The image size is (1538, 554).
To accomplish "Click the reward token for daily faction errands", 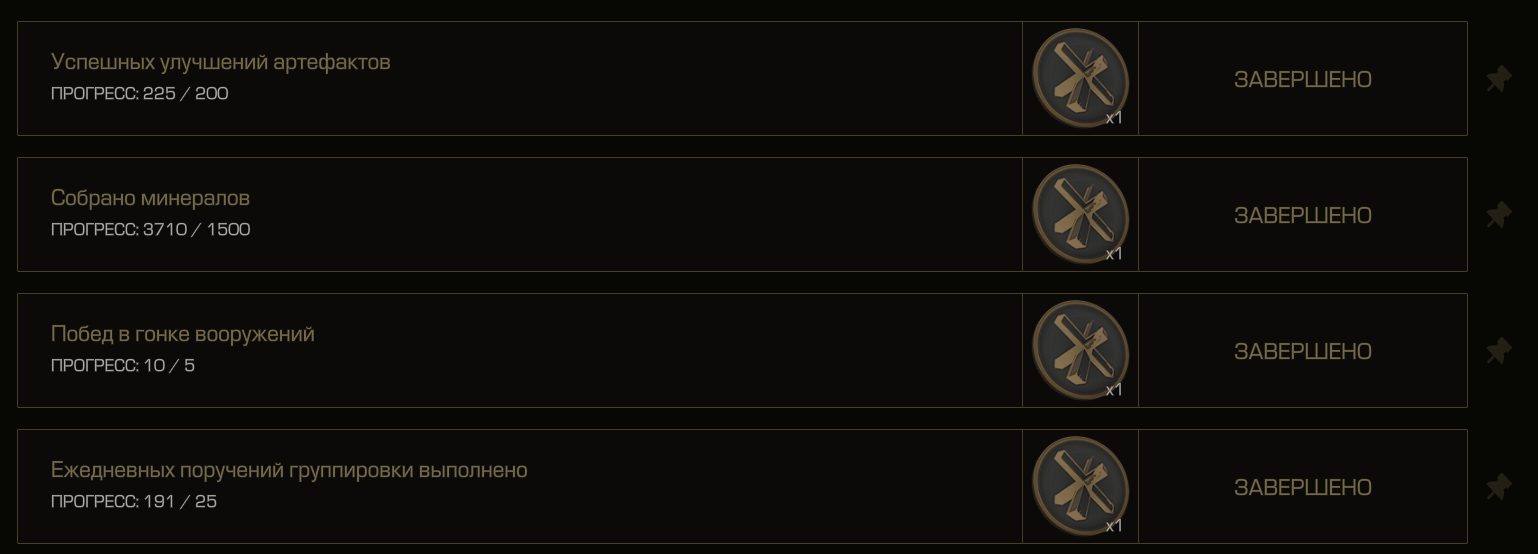I will coord(1080,486).
